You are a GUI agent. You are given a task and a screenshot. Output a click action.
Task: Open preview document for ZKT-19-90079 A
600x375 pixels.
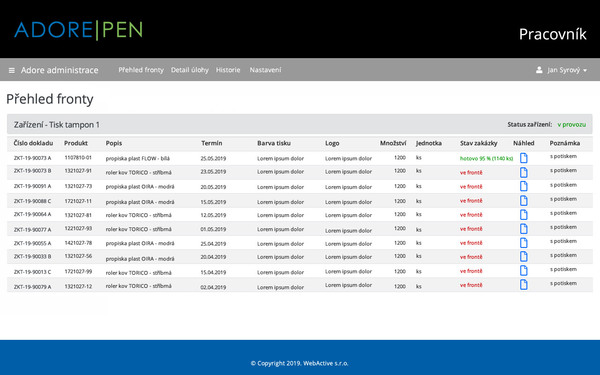point(523,285)
